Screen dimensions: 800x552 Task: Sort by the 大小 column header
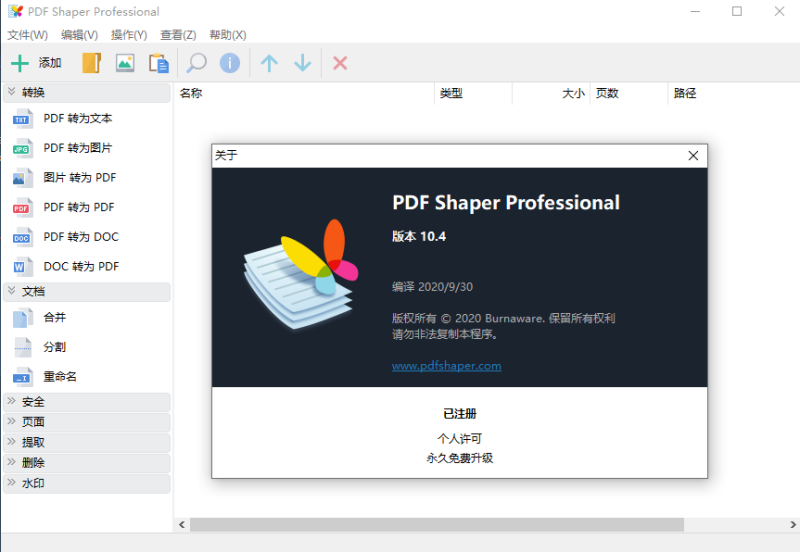551,93
